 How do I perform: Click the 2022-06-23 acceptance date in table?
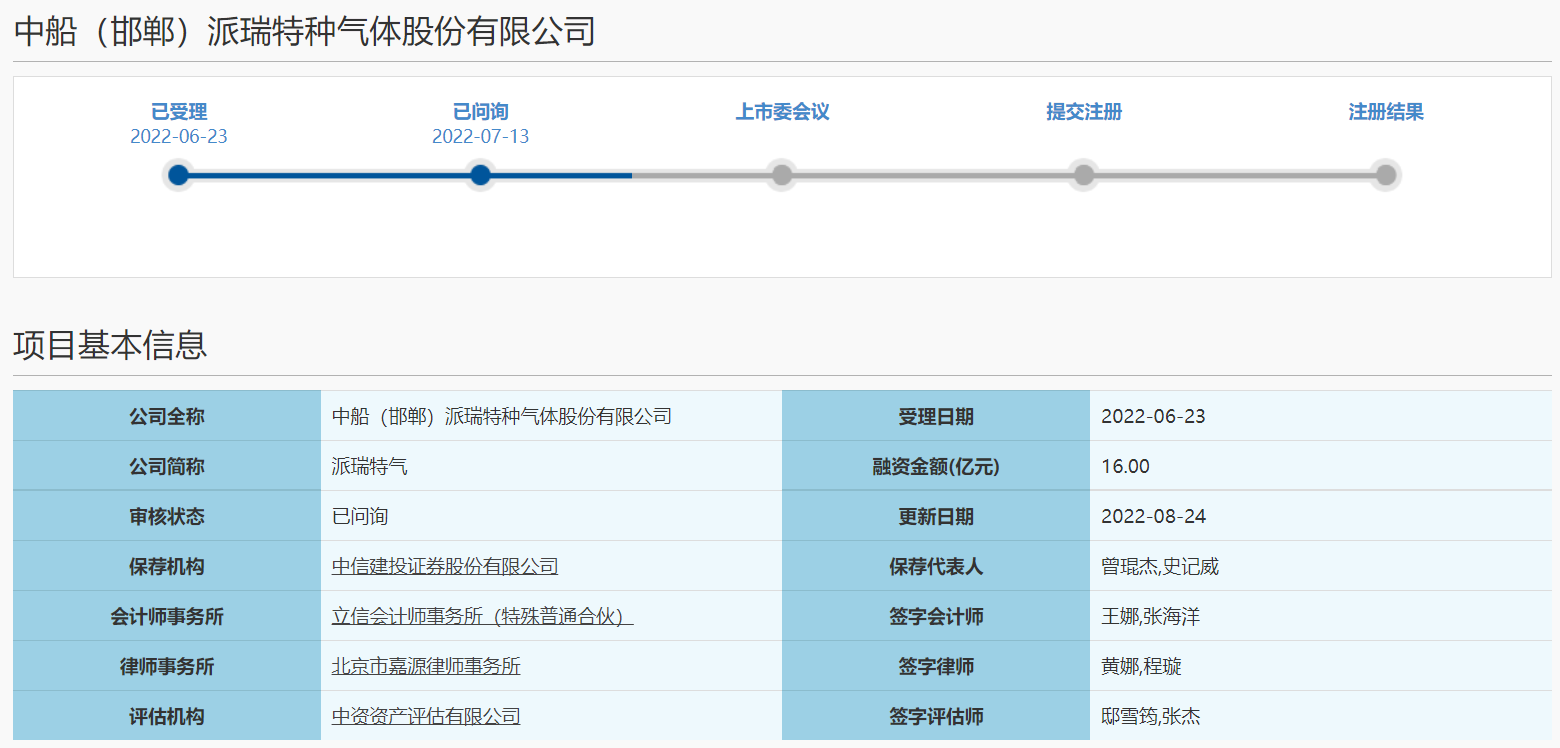[1154, 417]
